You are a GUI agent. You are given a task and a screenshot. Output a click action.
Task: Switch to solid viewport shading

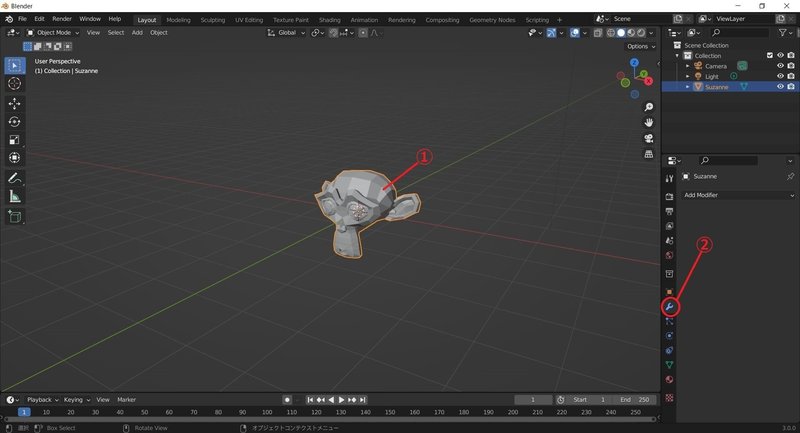(621, 33)
